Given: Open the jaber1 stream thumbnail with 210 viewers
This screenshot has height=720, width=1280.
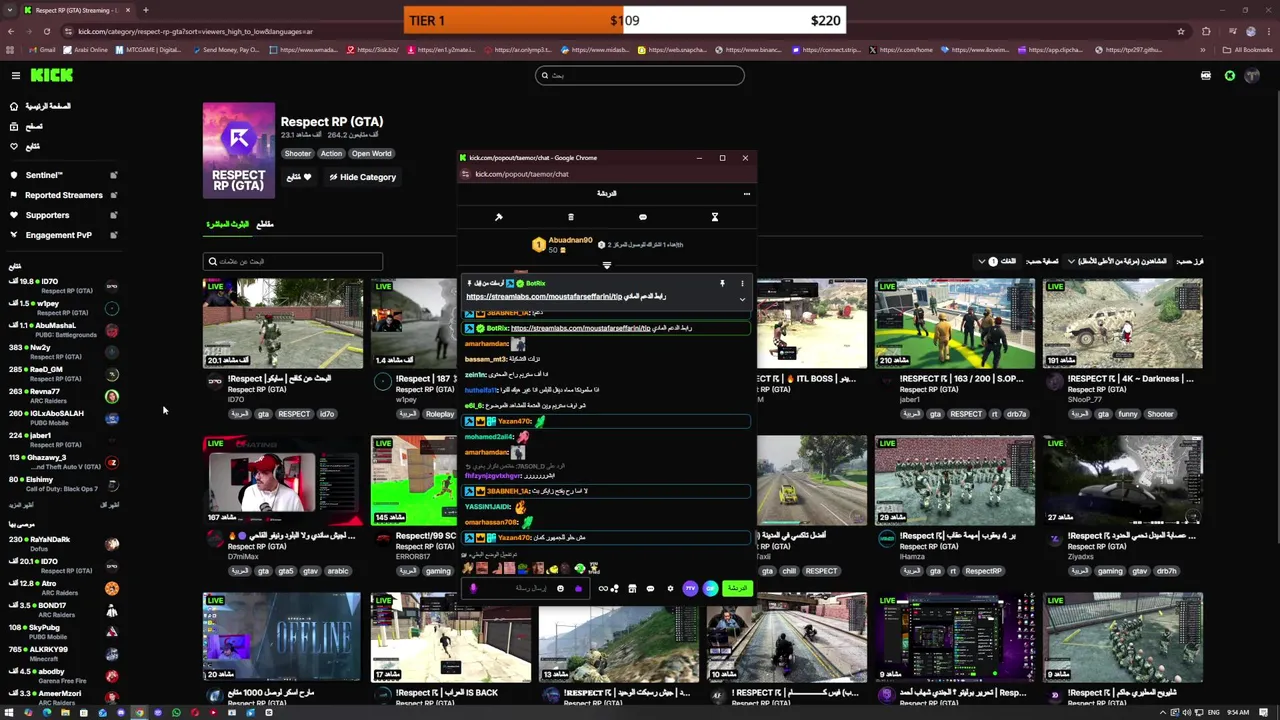Looking at the screenshot, I should tap(955, 324).
